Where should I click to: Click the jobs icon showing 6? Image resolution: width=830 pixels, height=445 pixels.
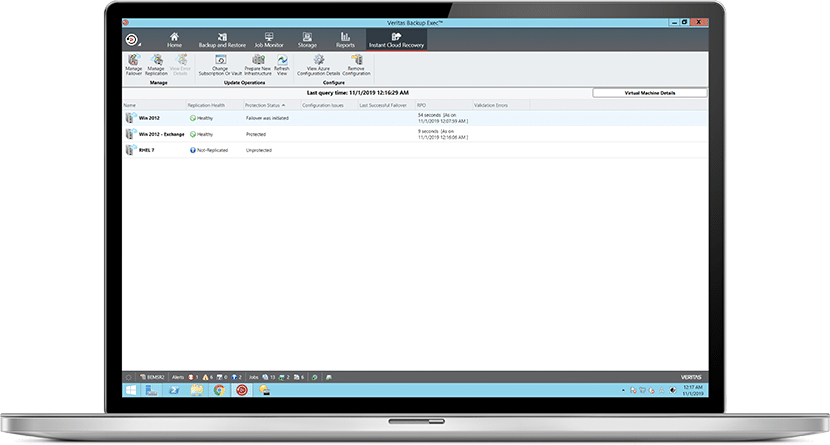[296, 377]
